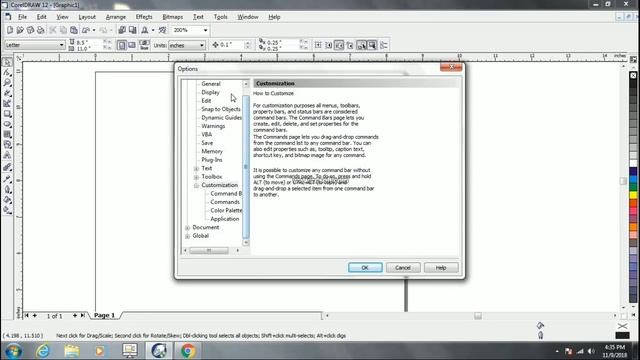
Task: Select the Polygon tool in toolbox
Action: [7, 134]
